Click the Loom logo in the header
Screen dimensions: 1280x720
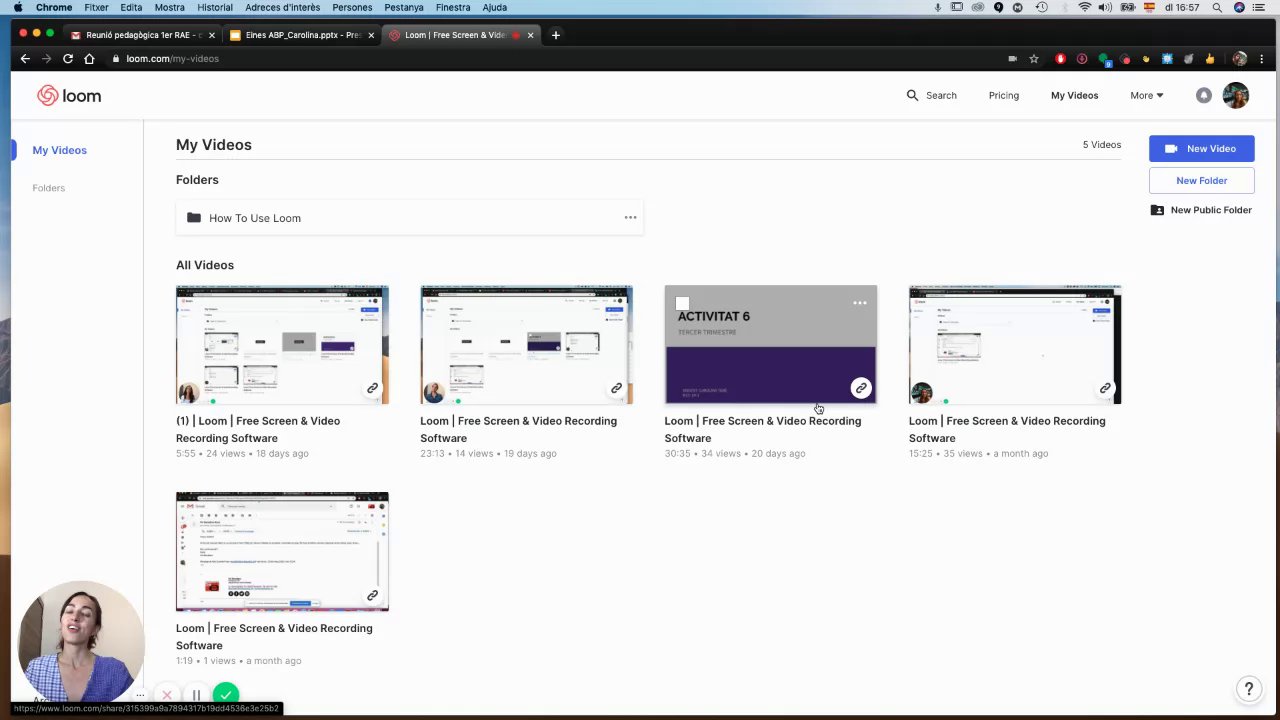(x=69, y=96)
